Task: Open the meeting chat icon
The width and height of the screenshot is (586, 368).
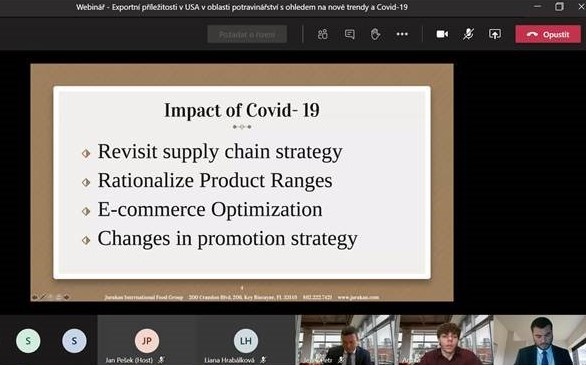Action: (x=350, y=34)
